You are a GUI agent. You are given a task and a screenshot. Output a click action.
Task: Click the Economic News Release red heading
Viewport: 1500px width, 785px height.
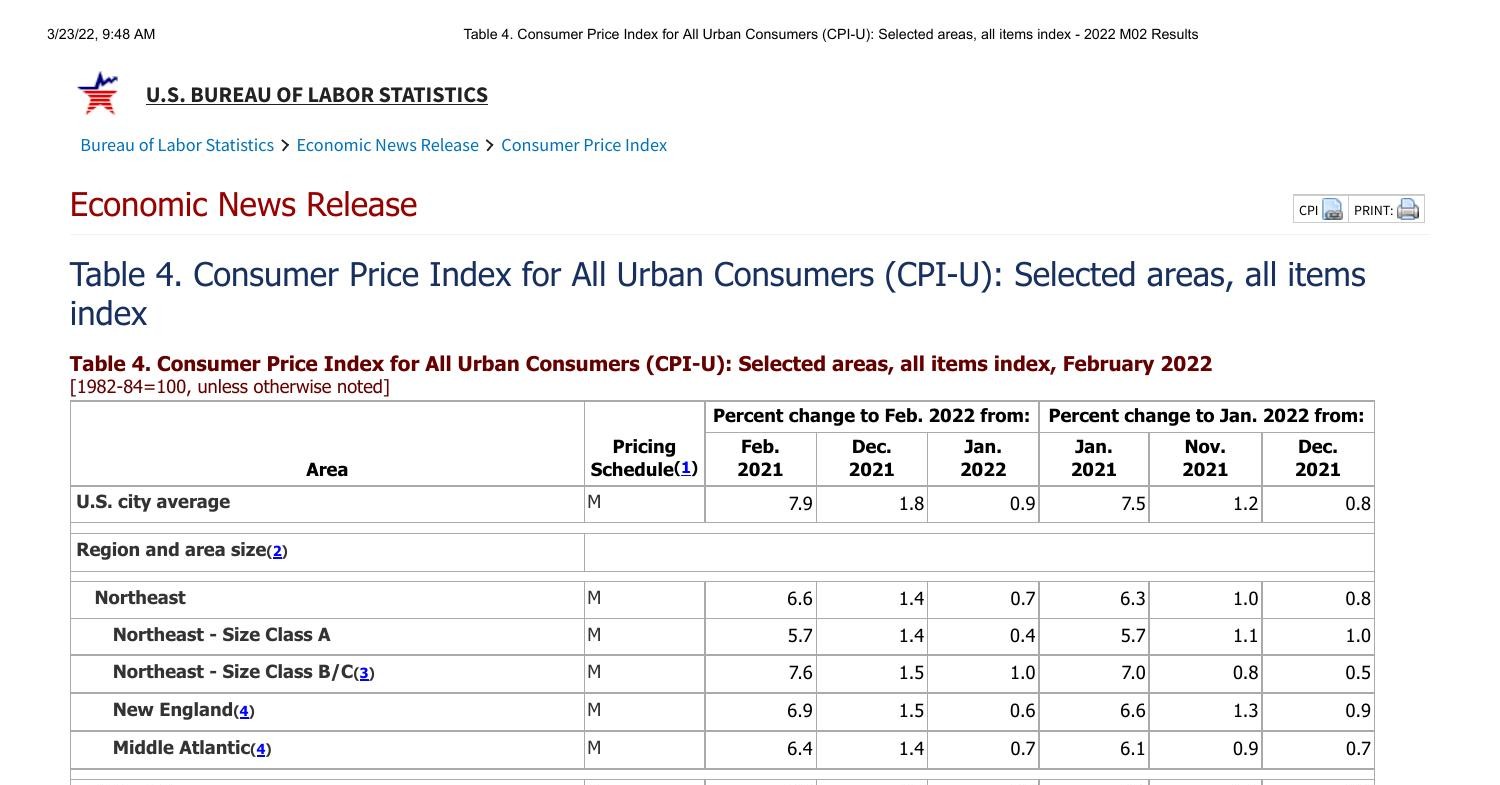coord(243,204)
